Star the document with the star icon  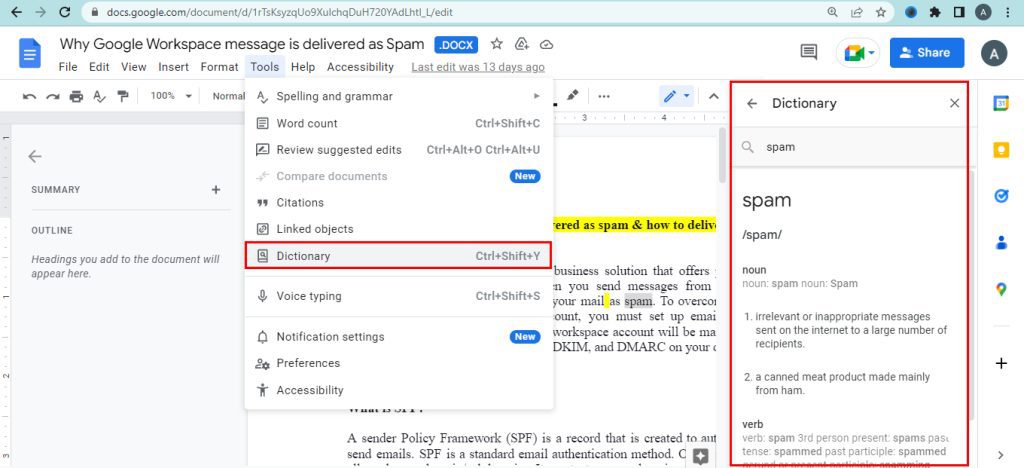pos(497,44)
